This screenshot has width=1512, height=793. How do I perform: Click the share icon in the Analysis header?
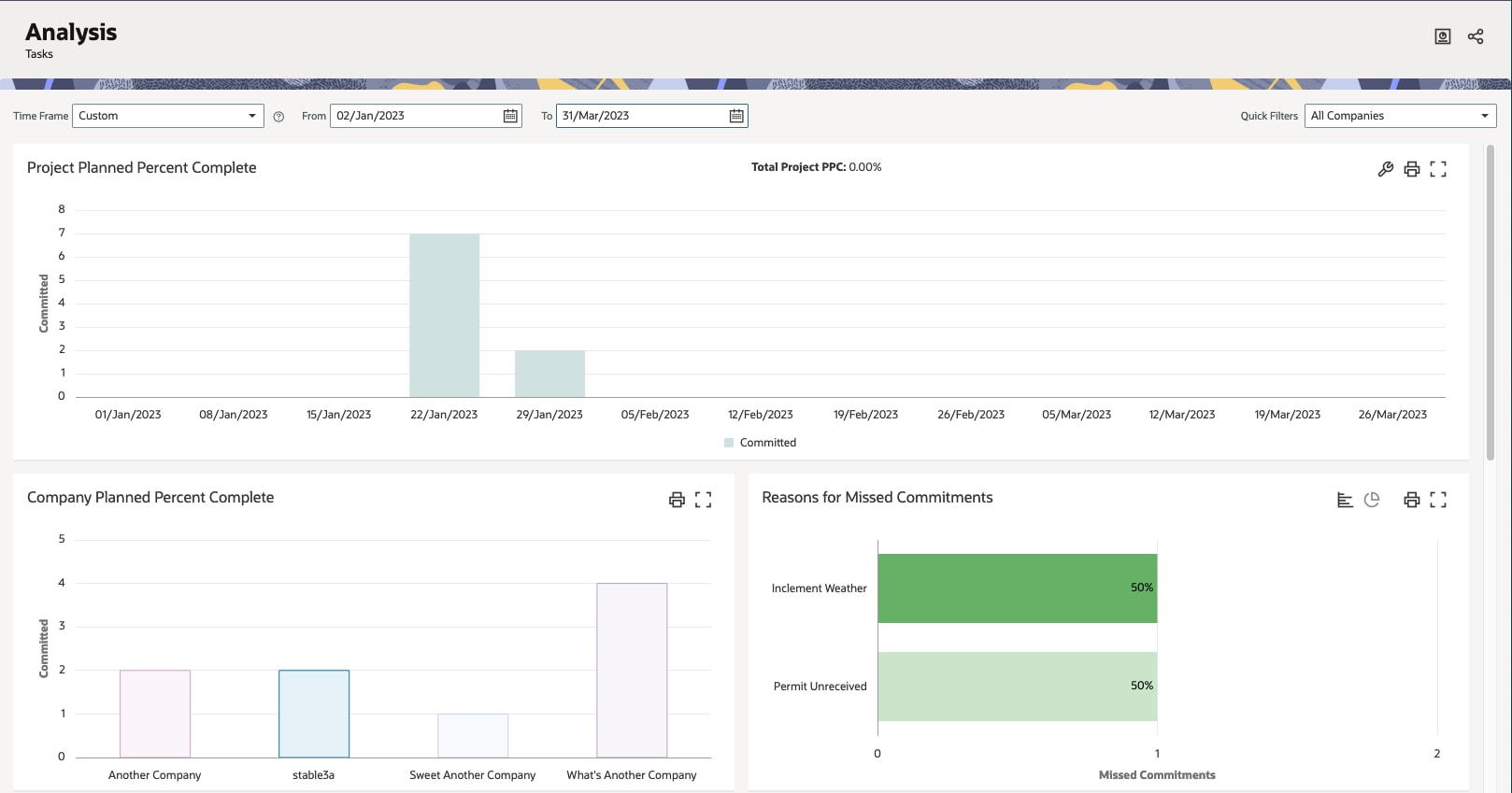(x=1476, y=36)
